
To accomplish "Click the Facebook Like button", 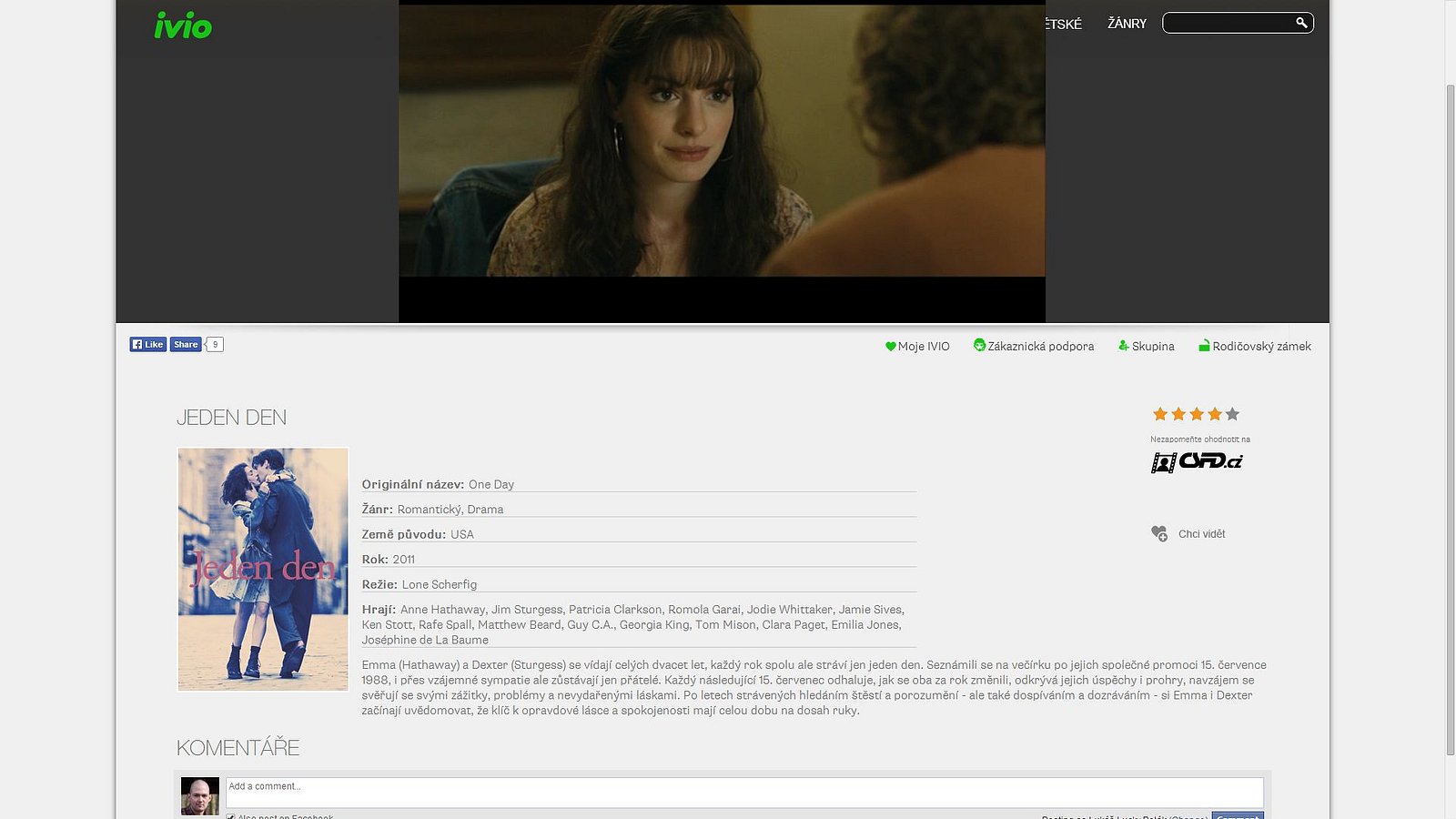I will [147, 344].
